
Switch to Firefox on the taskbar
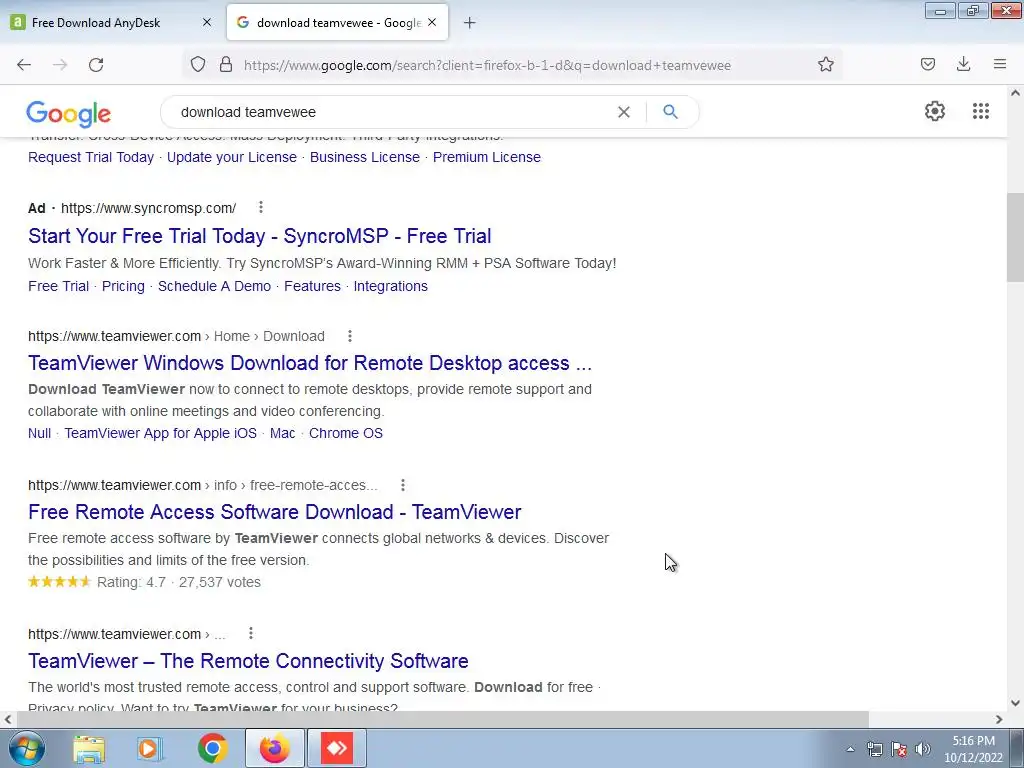click(x=274, y=748)
